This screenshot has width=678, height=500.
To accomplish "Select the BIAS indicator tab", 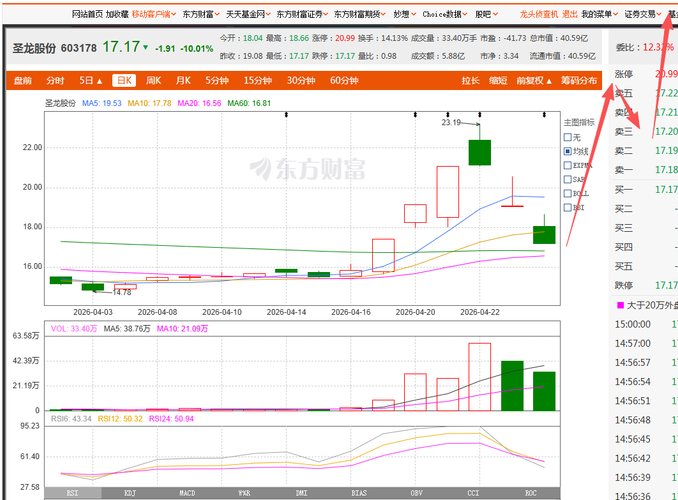I will click(359, 493).
